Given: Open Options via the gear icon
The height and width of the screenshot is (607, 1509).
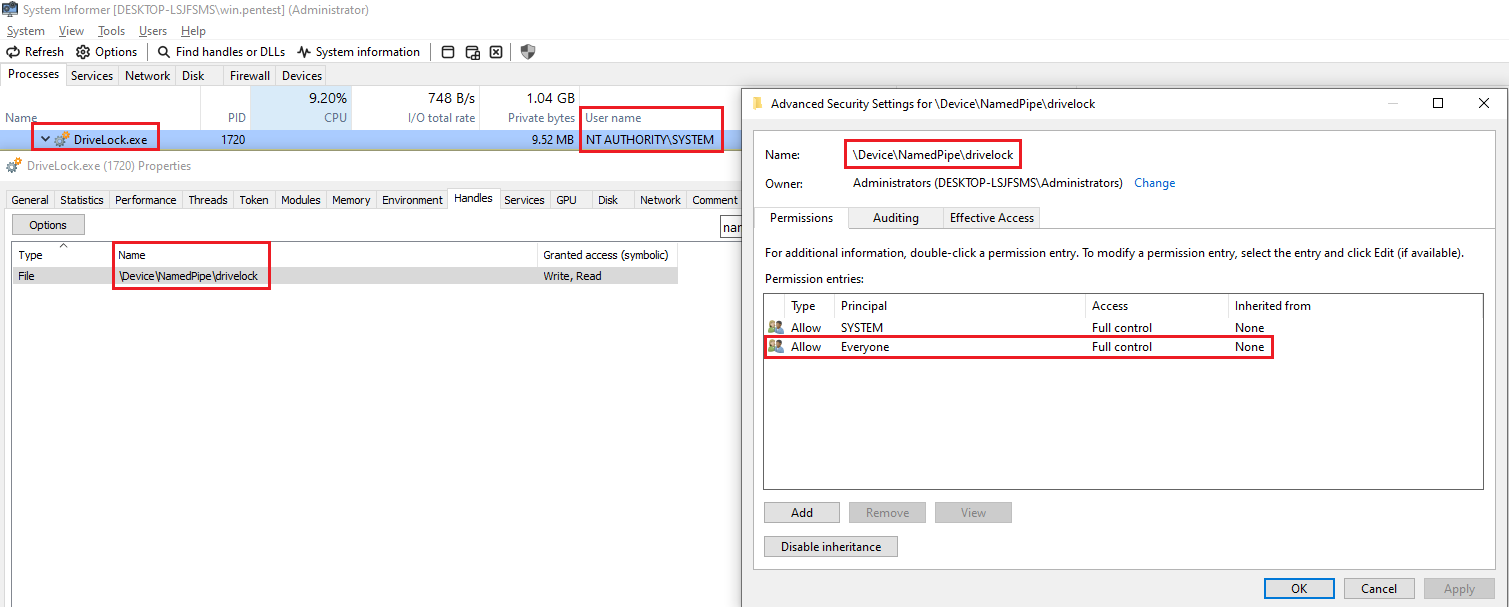Looking at the screenshot, I should (107, 52).
